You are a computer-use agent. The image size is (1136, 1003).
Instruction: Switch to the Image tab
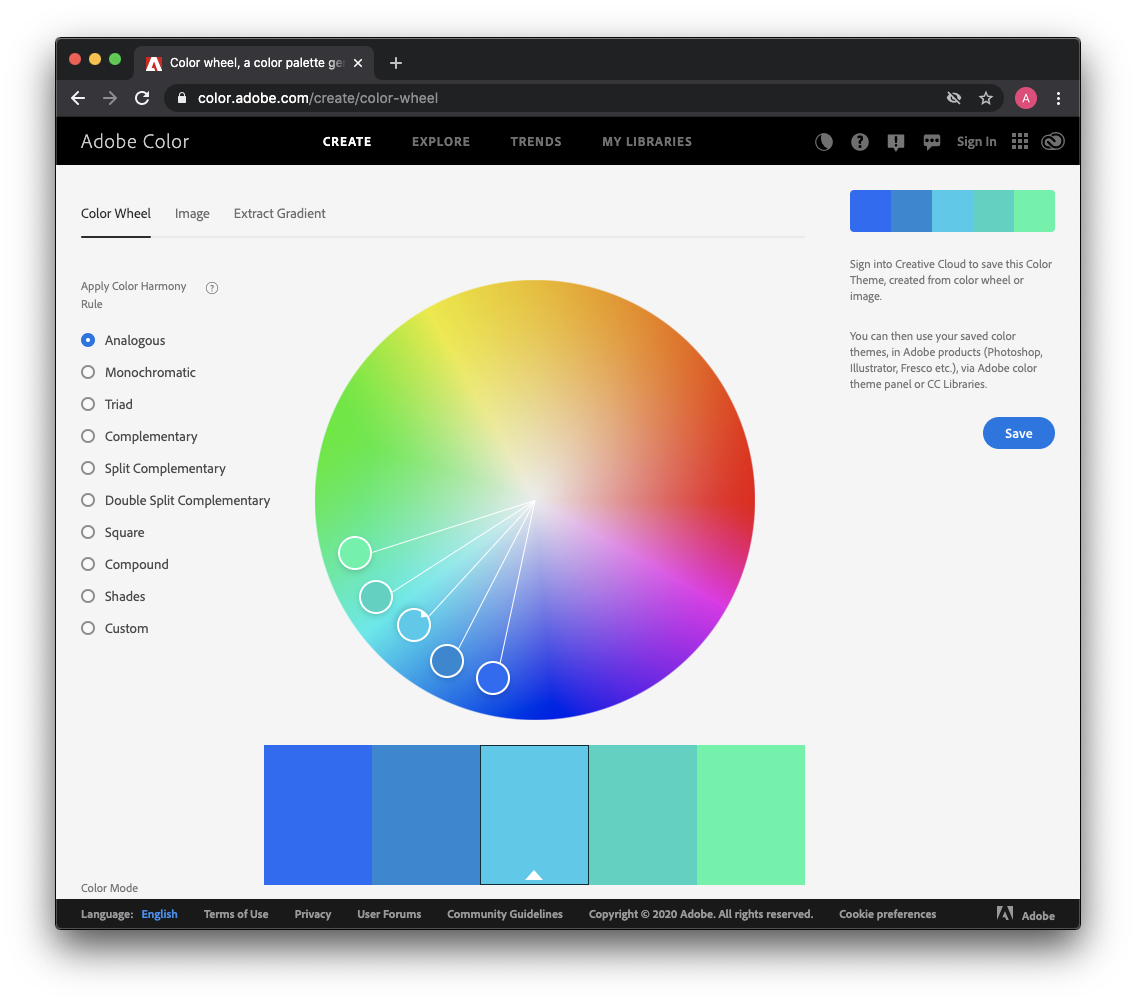click(x=192, y=214)
